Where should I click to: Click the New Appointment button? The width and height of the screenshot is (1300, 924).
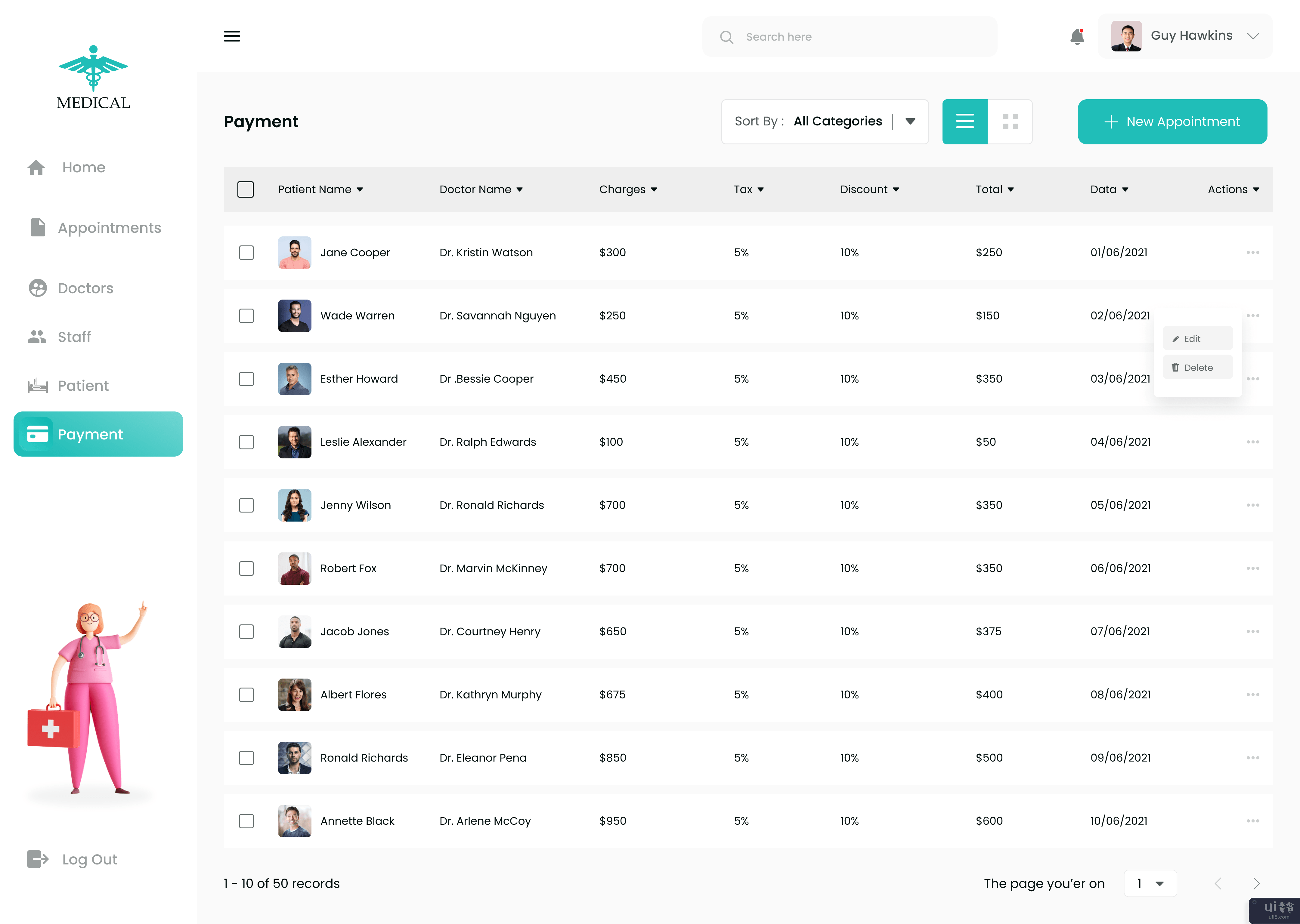[x=1172, y=121]
